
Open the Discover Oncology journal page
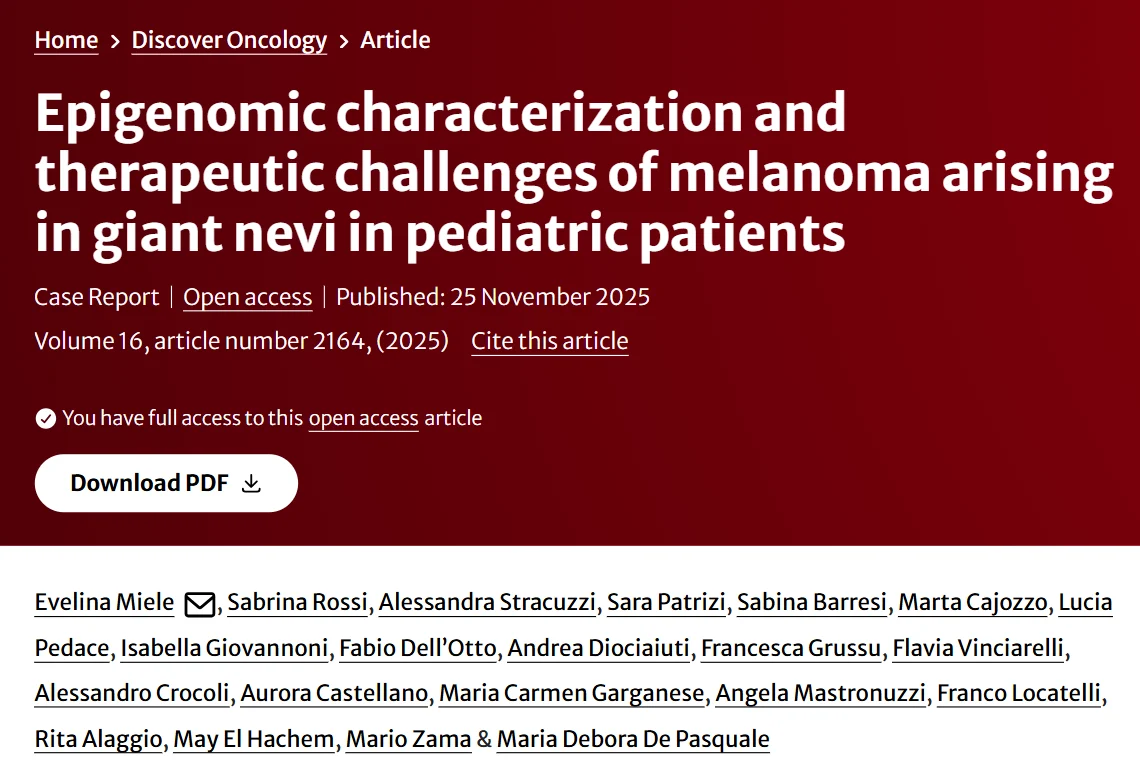tap(228, 41)
